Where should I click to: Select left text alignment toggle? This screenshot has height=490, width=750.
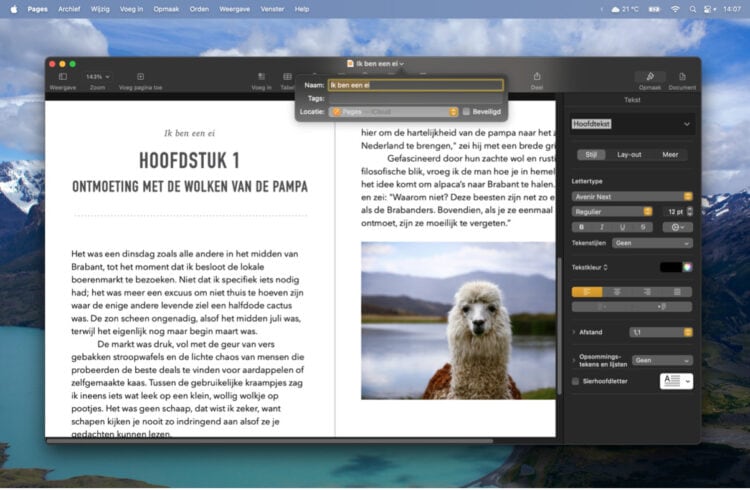tap(587, 291)
